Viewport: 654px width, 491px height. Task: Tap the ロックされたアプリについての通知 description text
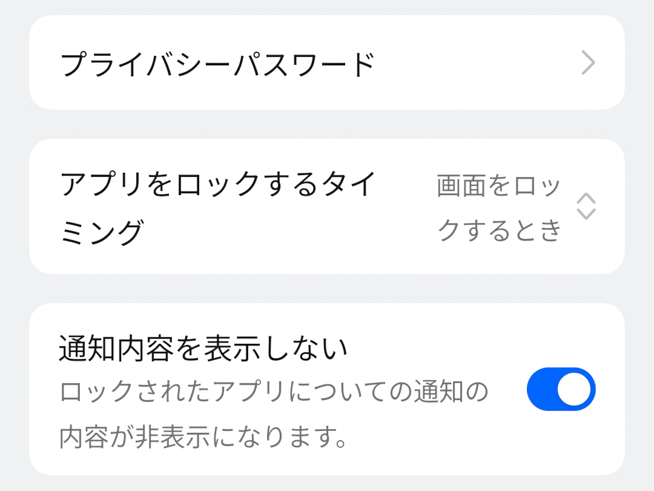point(274,391)
